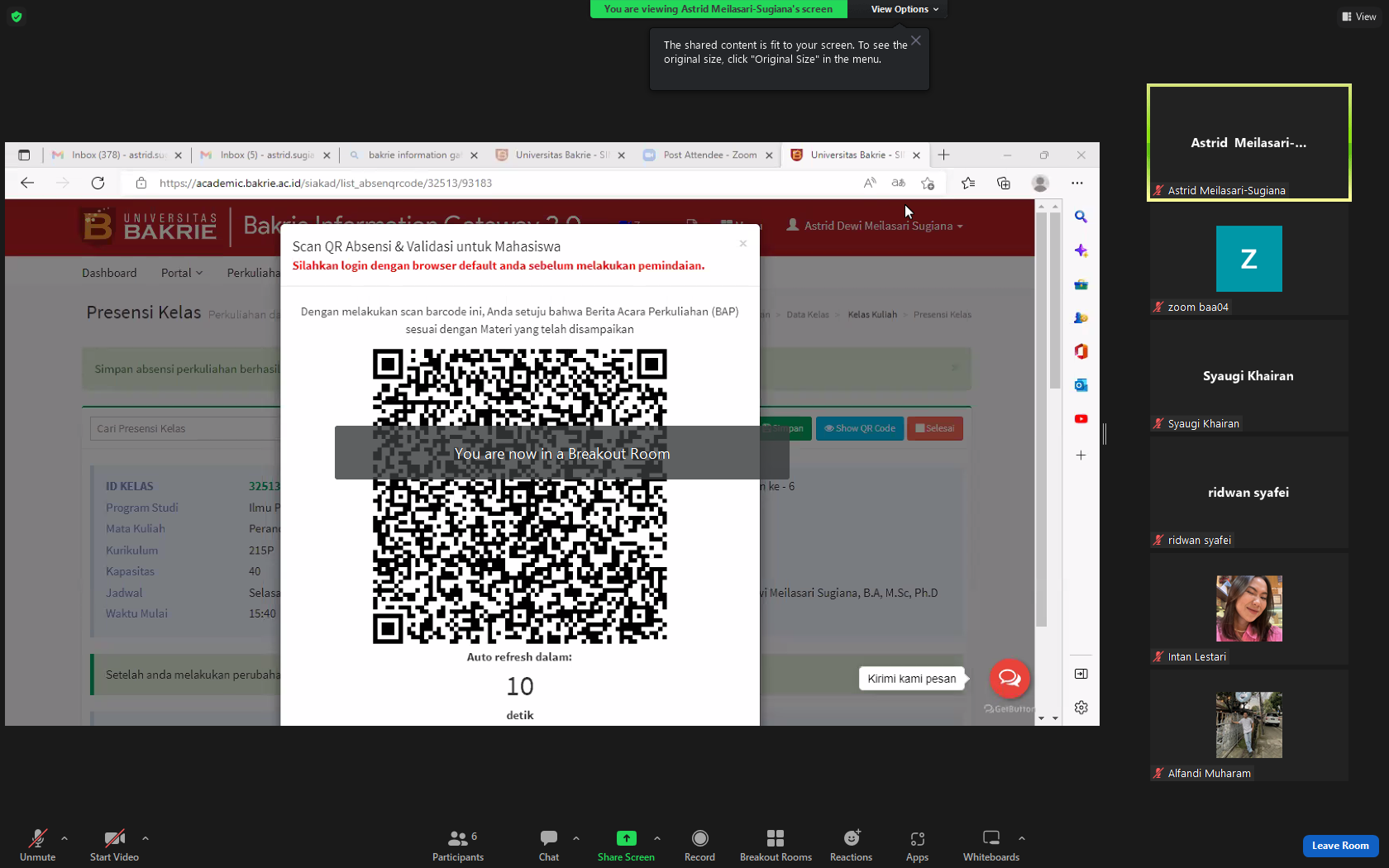
Task: Open sidebar settings gear
Action: (1081, 708)
